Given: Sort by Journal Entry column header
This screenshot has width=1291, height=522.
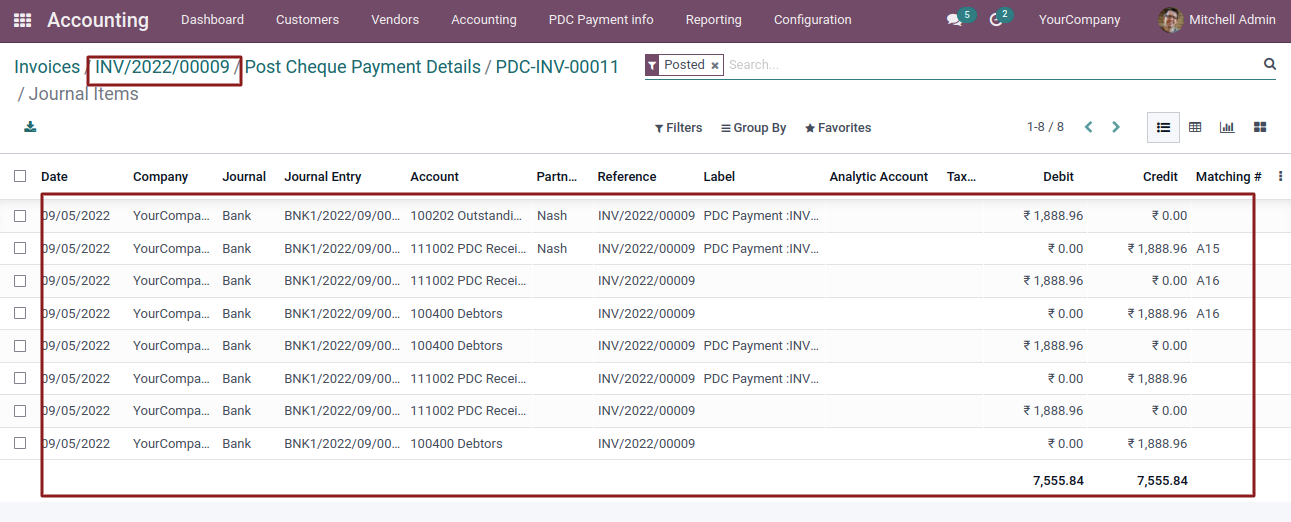Looking at the screenshot, I should 323,176.
